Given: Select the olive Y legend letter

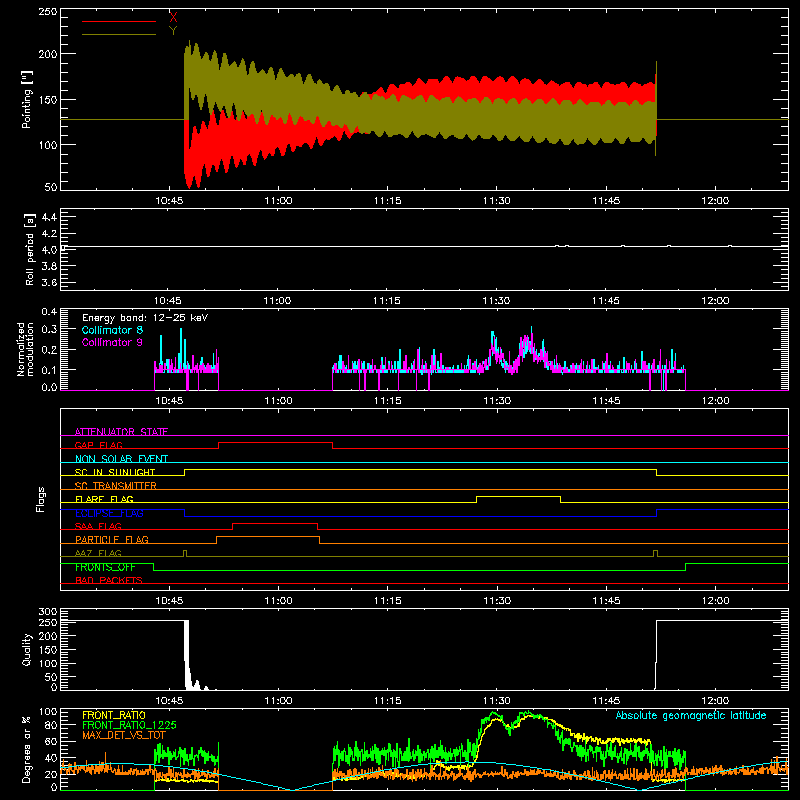Looking at the screenshot, I should [173, 31].
